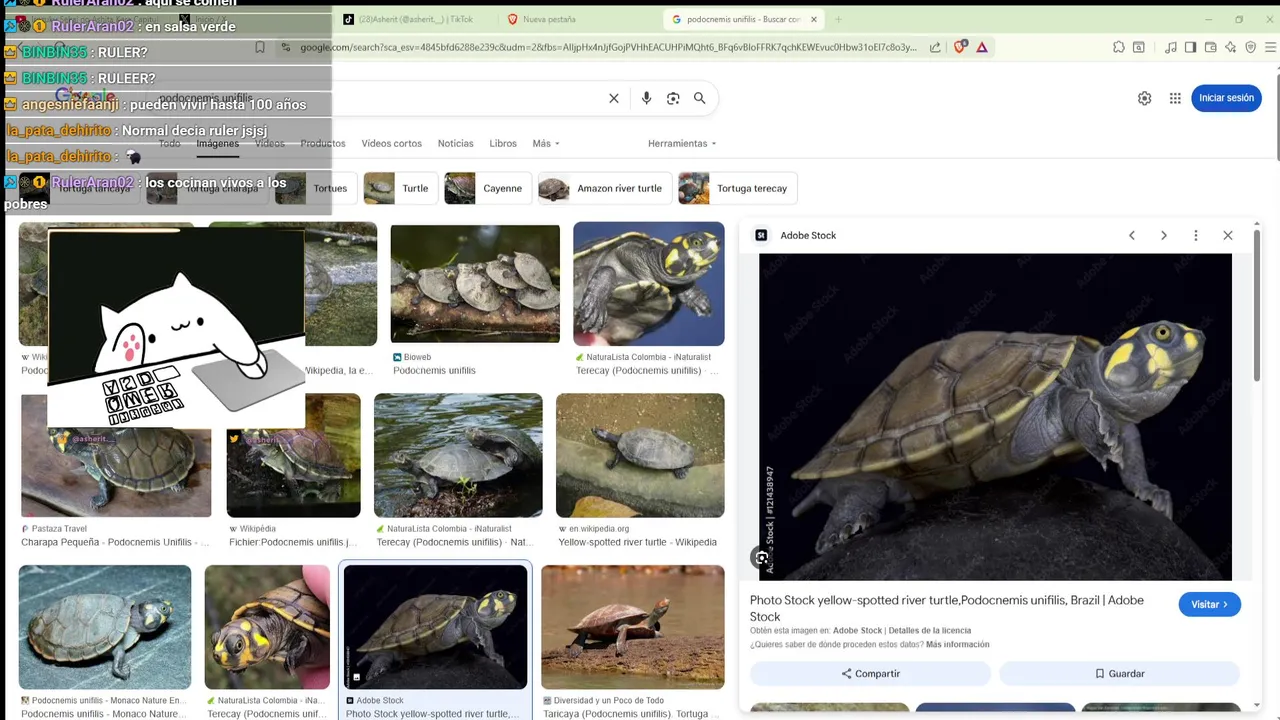This screenshot has height=720, width=1280.
Task: Open the Detalles de la licencia link
Action: pyautogui.click(x=929, y=631)
